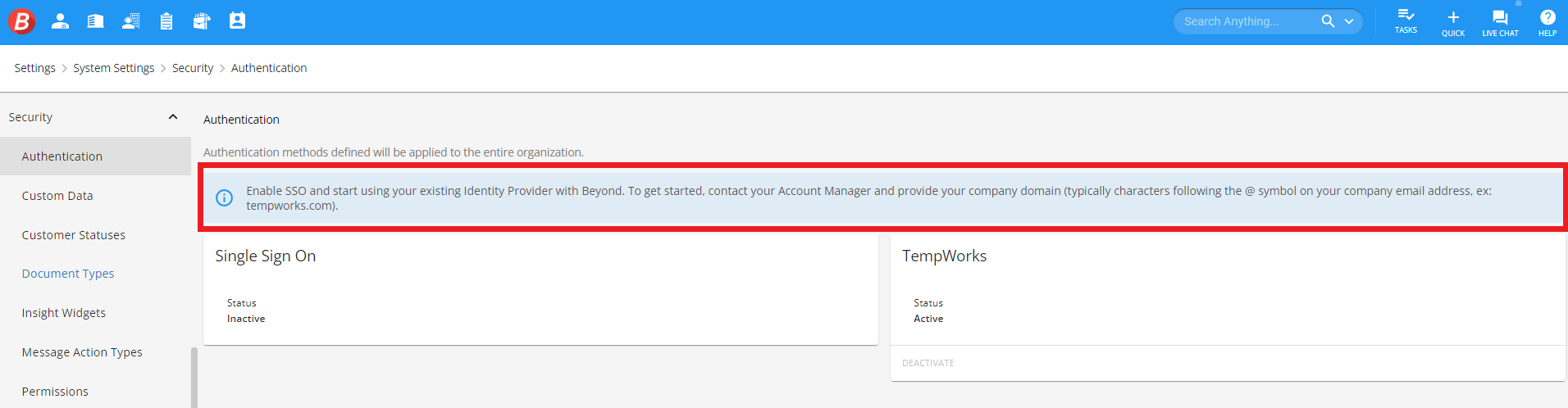Click the TempWorks card title
Viewport: 1568px width, 408px height.
pyautogui.click(x=944, y=256)
